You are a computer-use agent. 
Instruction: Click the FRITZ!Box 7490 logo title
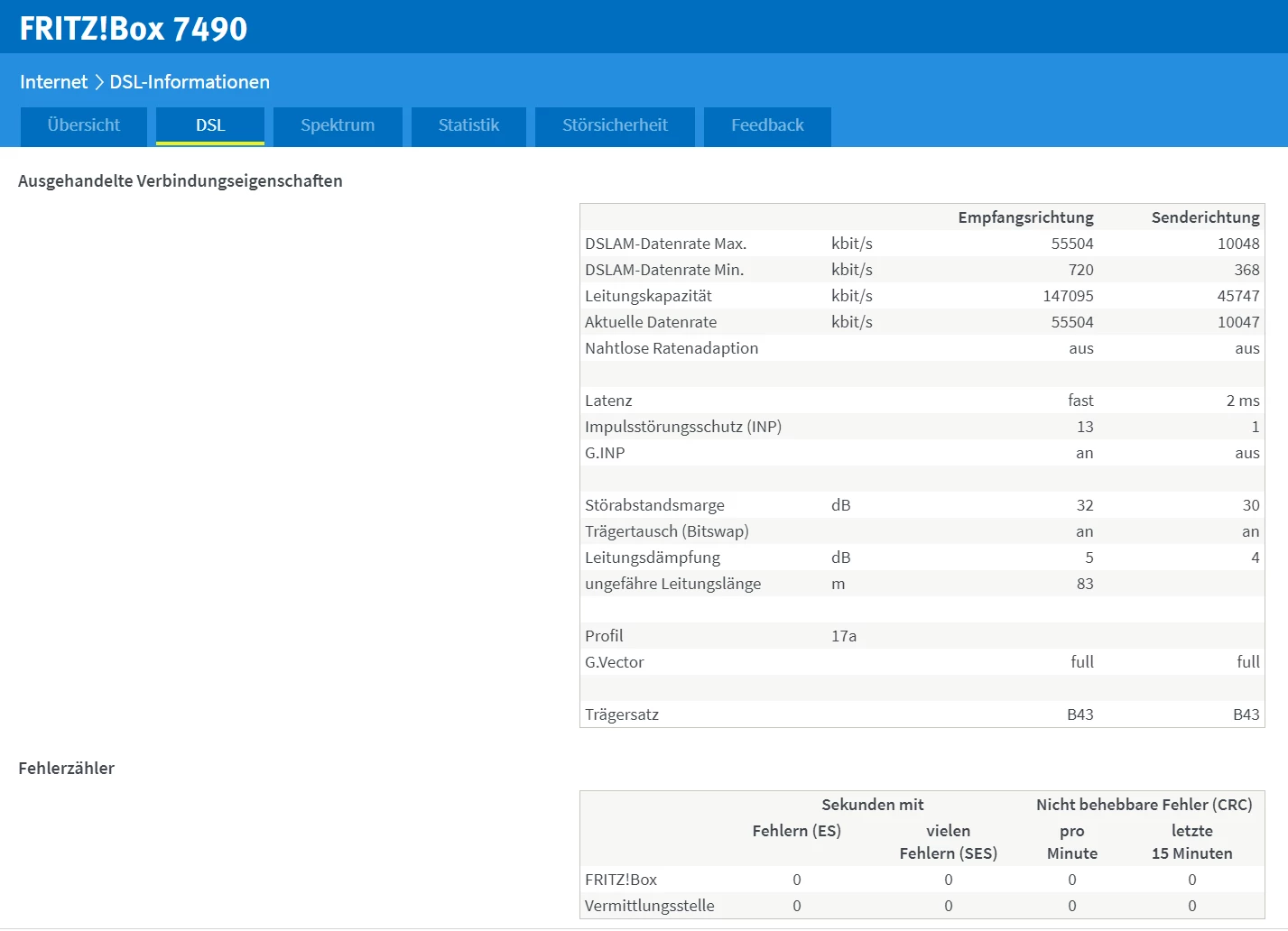coord(133,29)
